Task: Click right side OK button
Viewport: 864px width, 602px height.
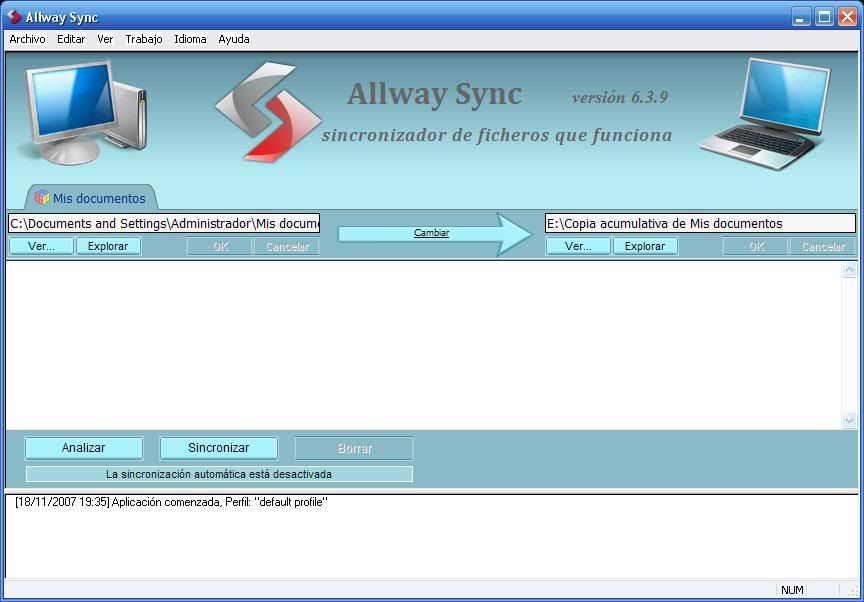Action: click(757, 246)
